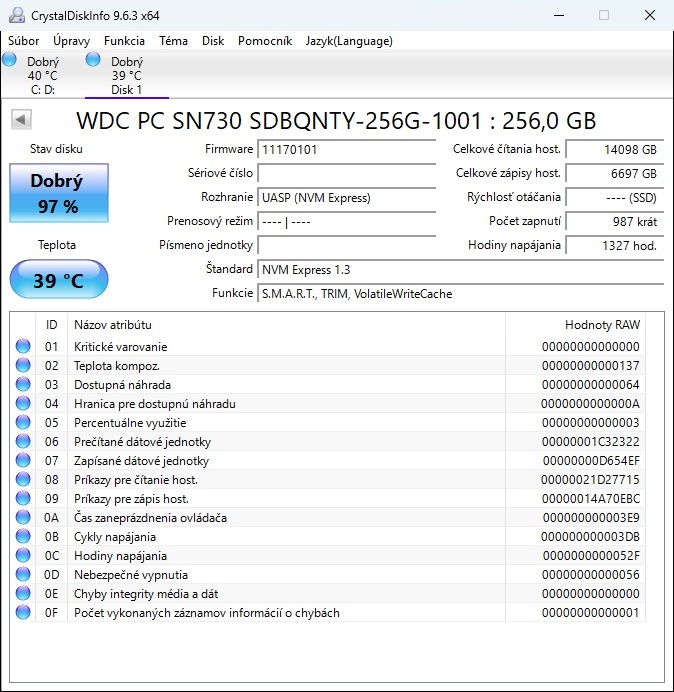Click the blue status orb for Disk 1

(x=93, y=59)
